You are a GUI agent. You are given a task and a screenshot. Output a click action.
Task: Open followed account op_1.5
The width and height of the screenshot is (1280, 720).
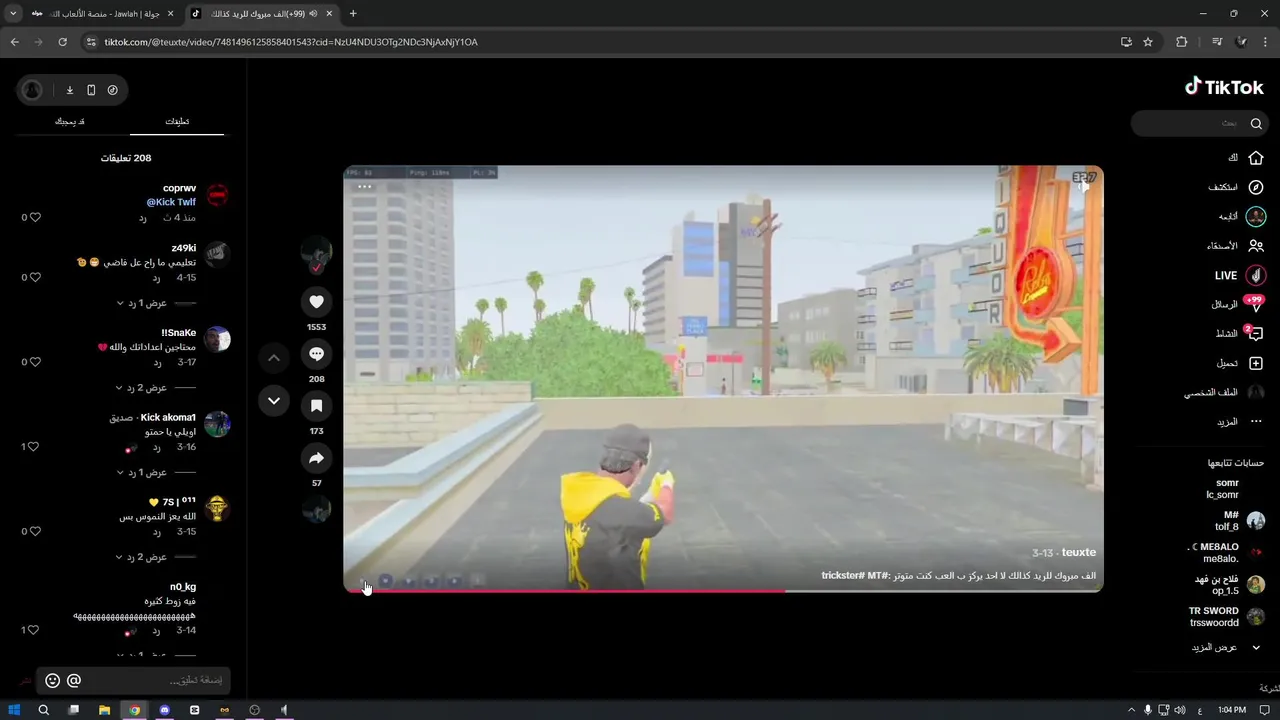click(1230, 584)
